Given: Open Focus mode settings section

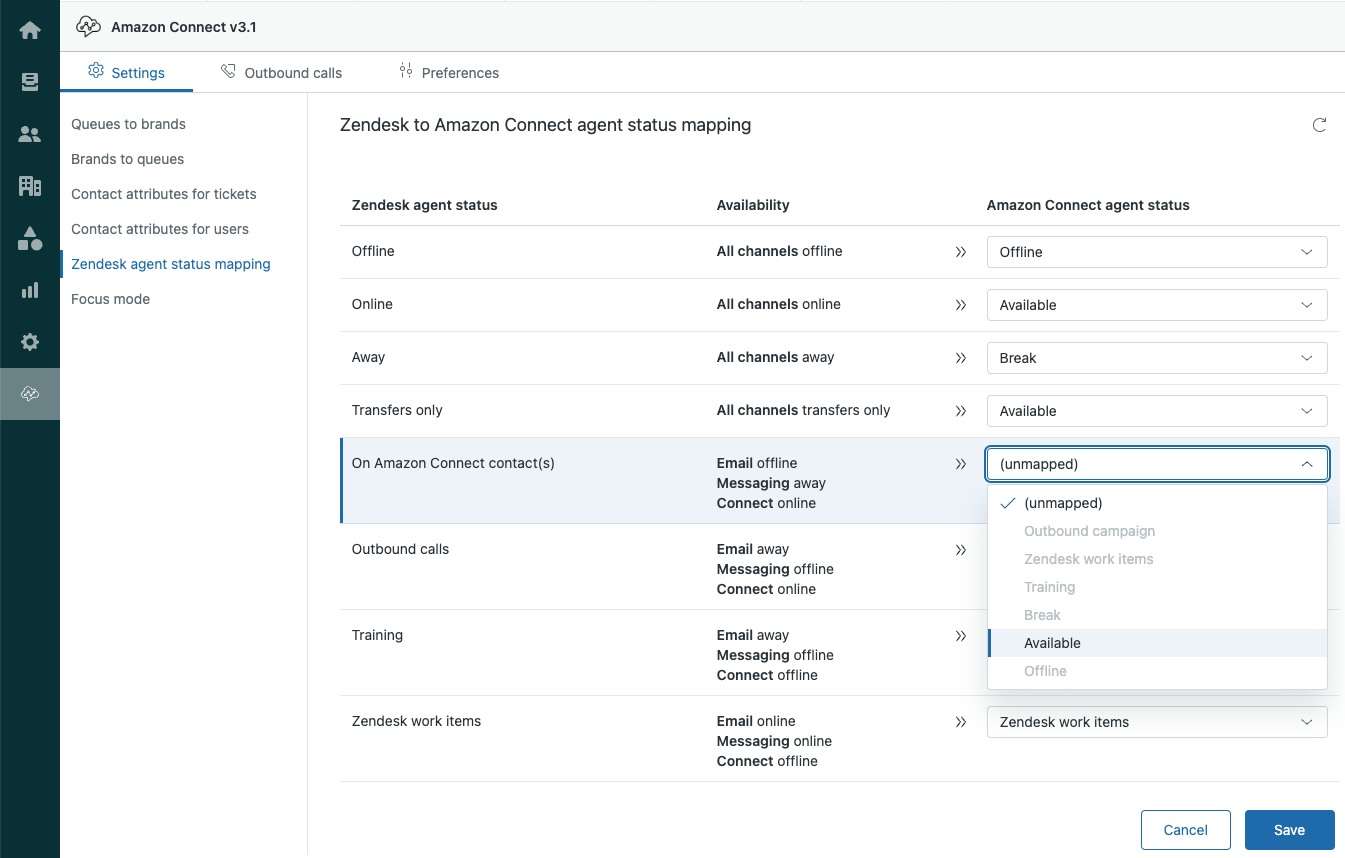Looking at the screenshot, I should click(110, 299).
